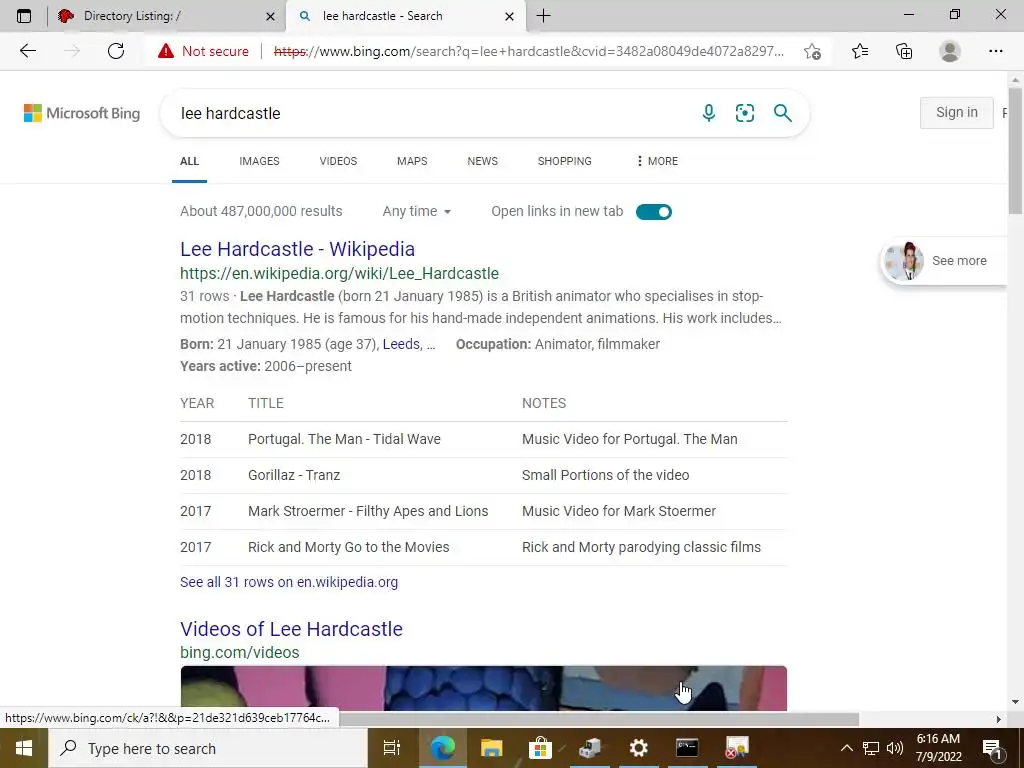Open Edge settings and more menu
The height and width of the screenshot is (768, 1024).
pyautogui.click(x=995, y=51)
